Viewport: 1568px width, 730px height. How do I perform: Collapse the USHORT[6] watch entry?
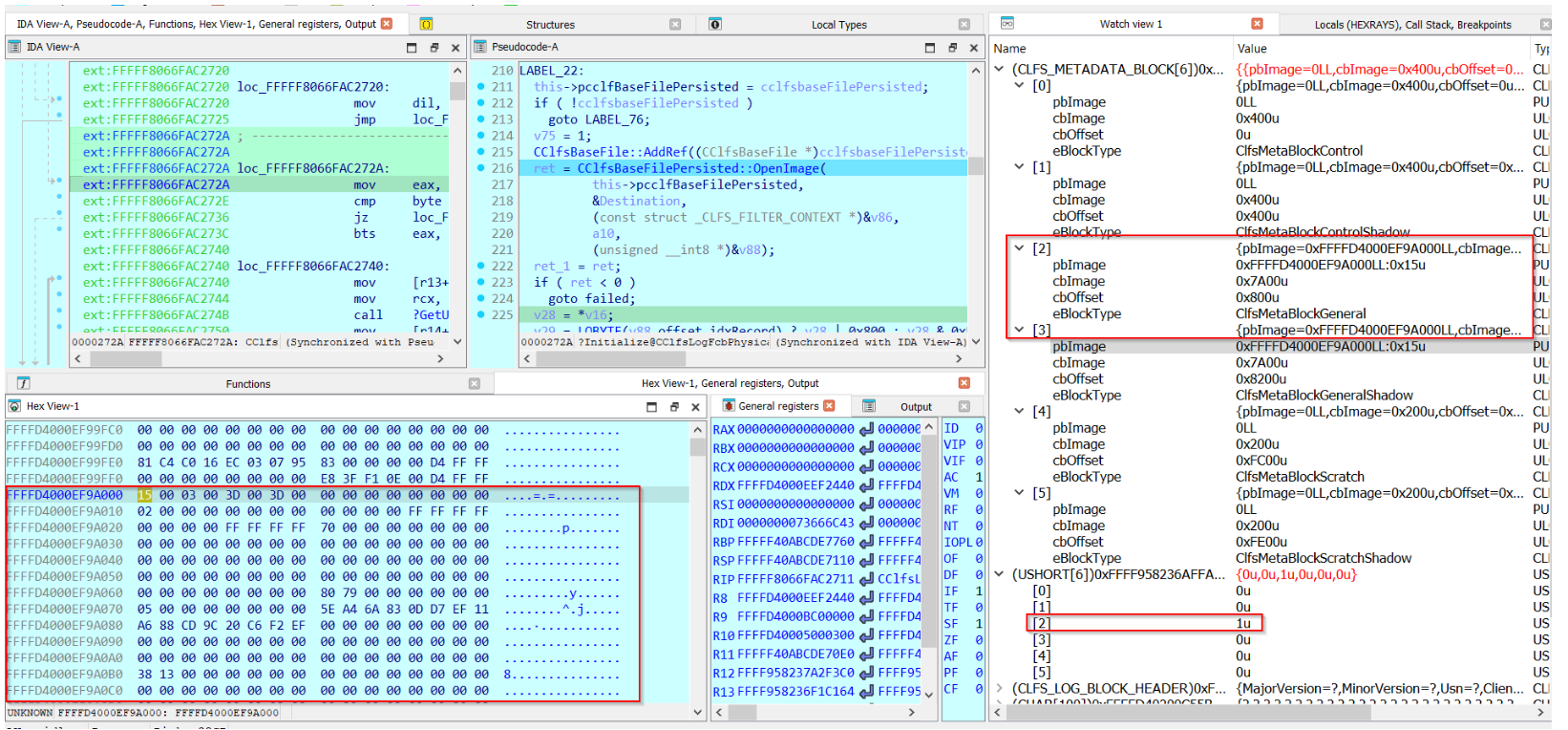point(1000,574)
